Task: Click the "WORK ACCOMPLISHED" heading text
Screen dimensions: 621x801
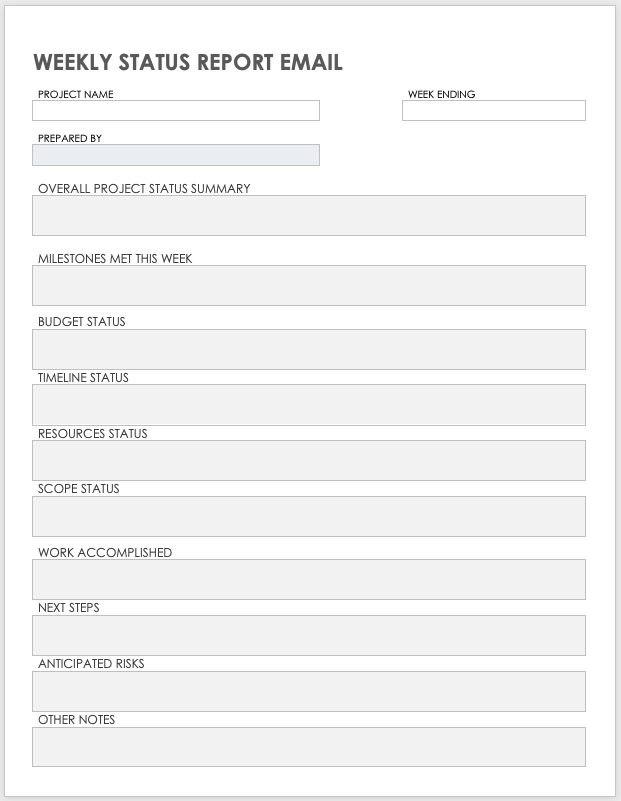Action: tap(105, 552)
